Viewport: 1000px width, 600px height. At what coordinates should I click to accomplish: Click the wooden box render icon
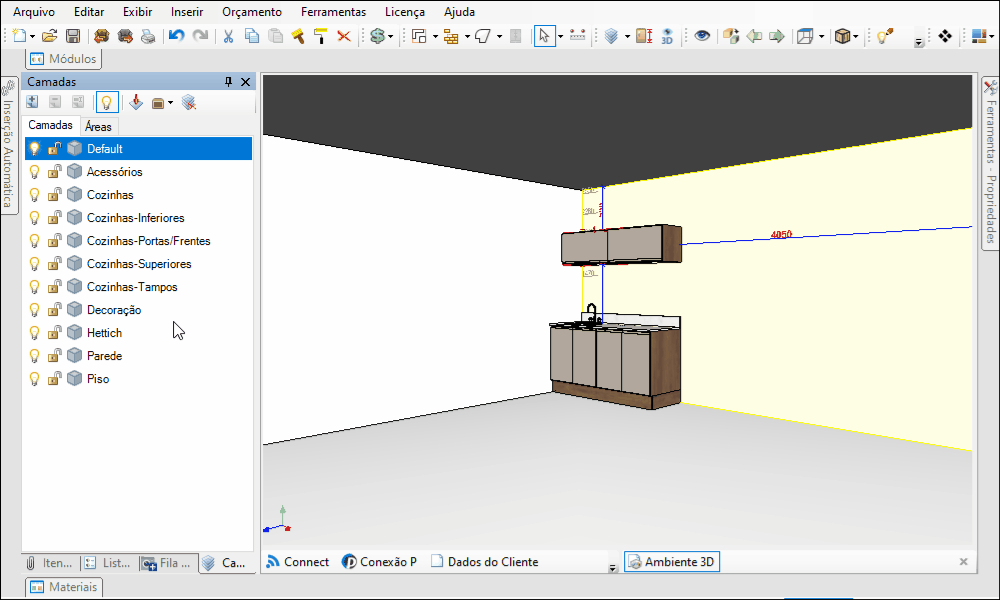click(842, 36)
